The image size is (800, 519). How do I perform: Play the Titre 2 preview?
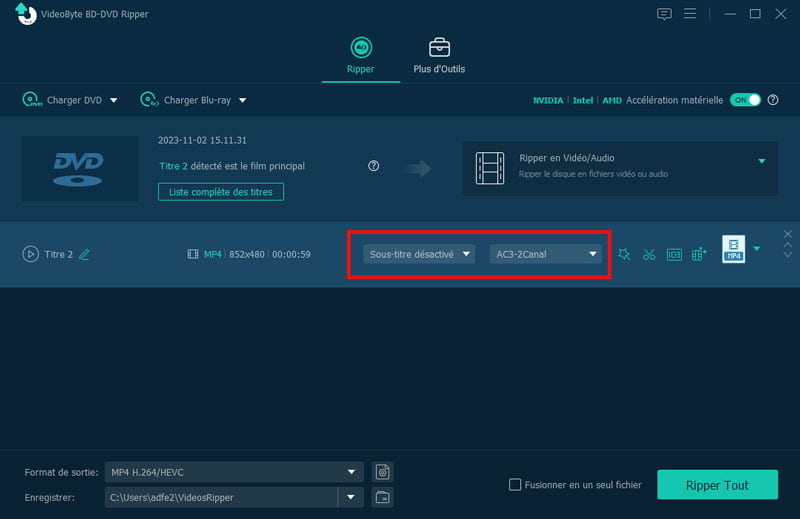(31, 254)
